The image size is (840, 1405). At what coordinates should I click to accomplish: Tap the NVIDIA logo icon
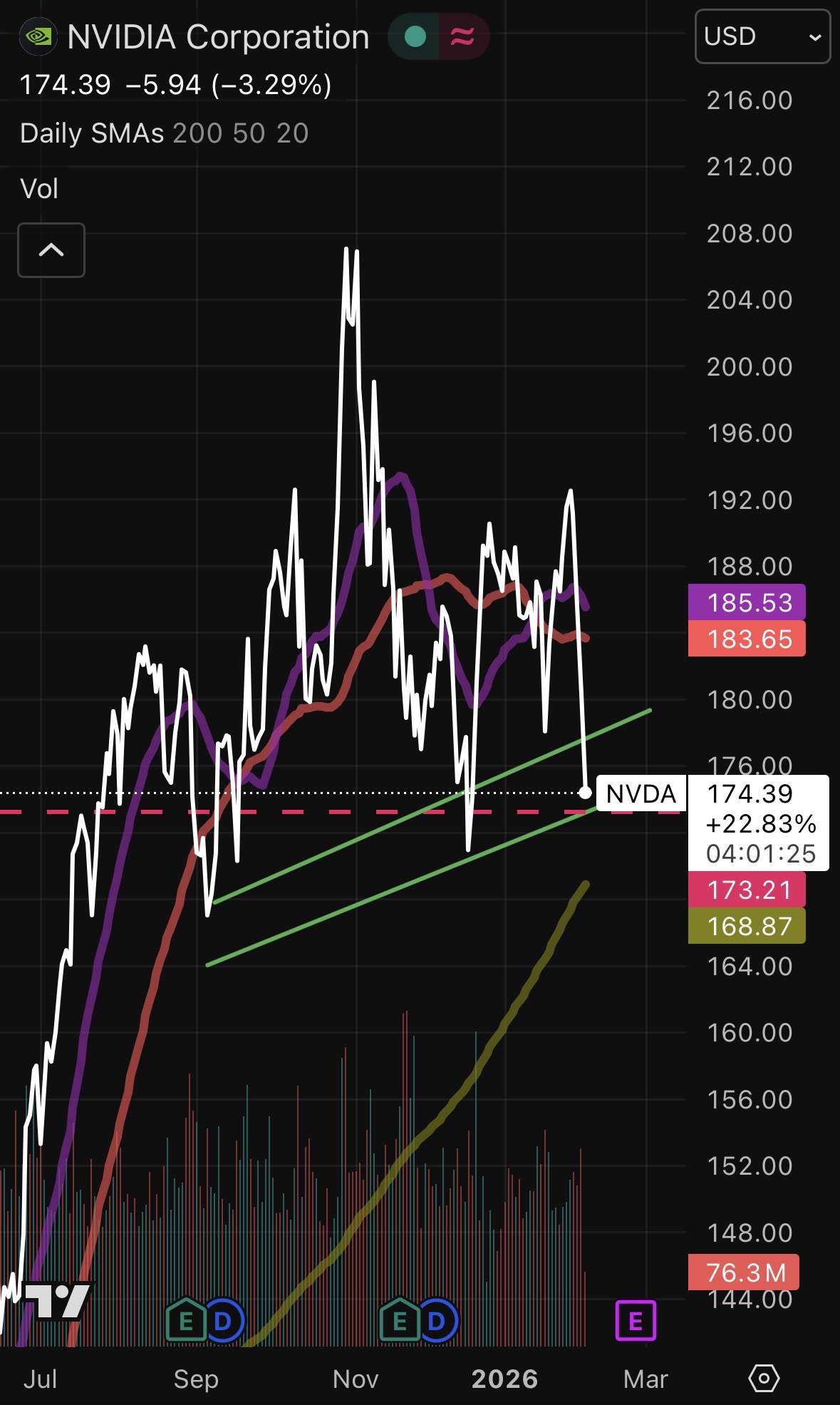[38, 36]
